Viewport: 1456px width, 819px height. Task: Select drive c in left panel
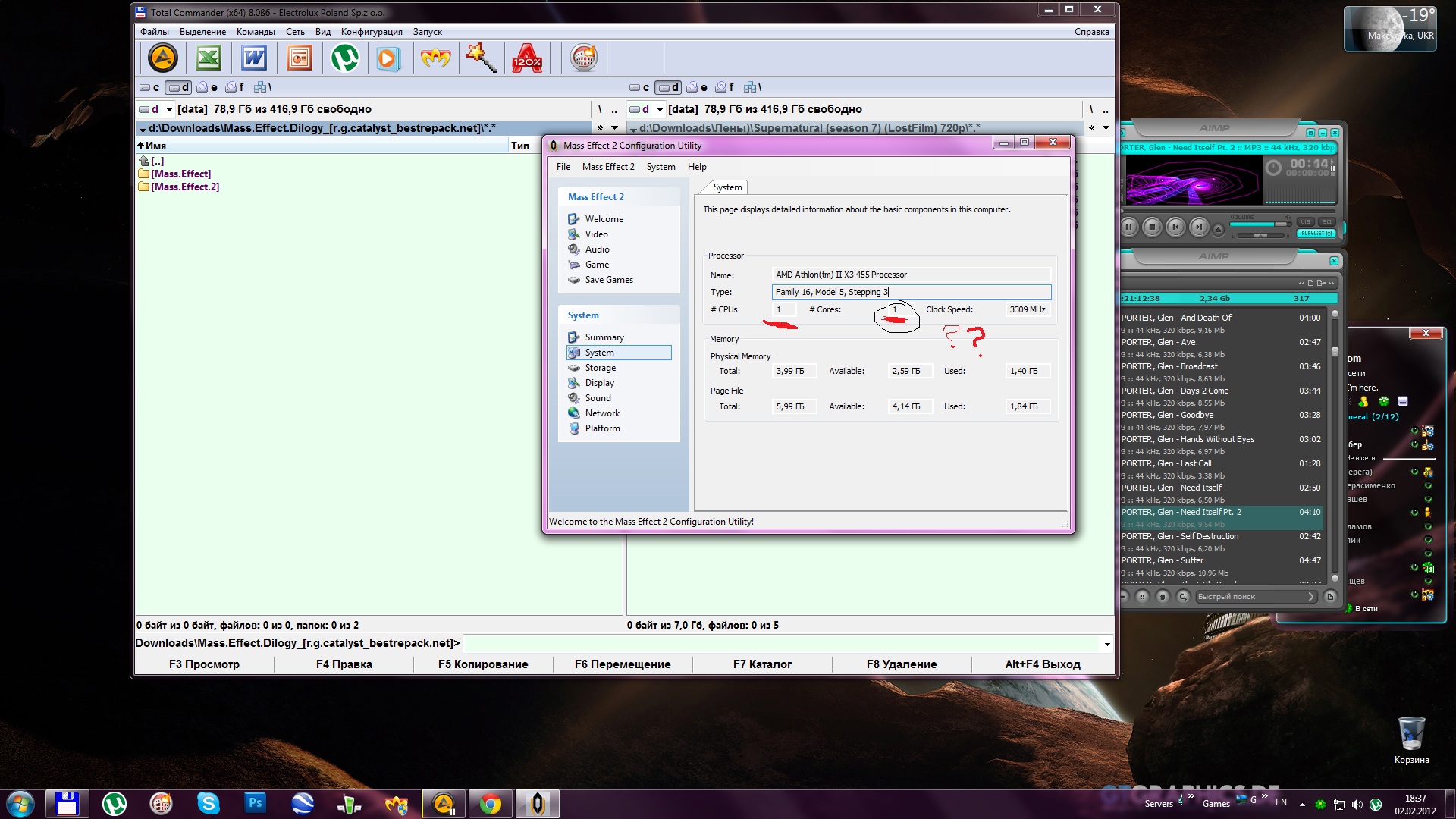coord(149,87)
